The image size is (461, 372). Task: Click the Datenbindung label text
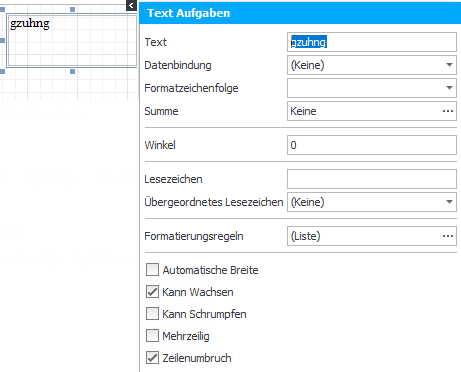click(178, 65)
